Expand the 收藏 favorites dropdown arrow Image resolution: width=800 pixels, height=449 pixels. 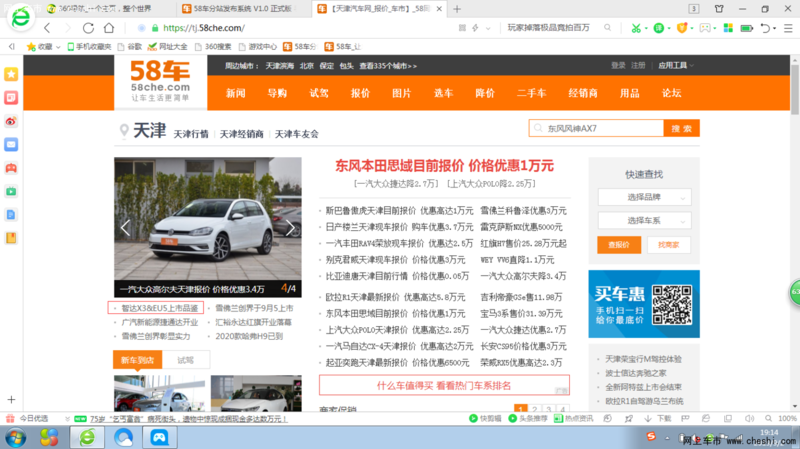click(58, 47)
